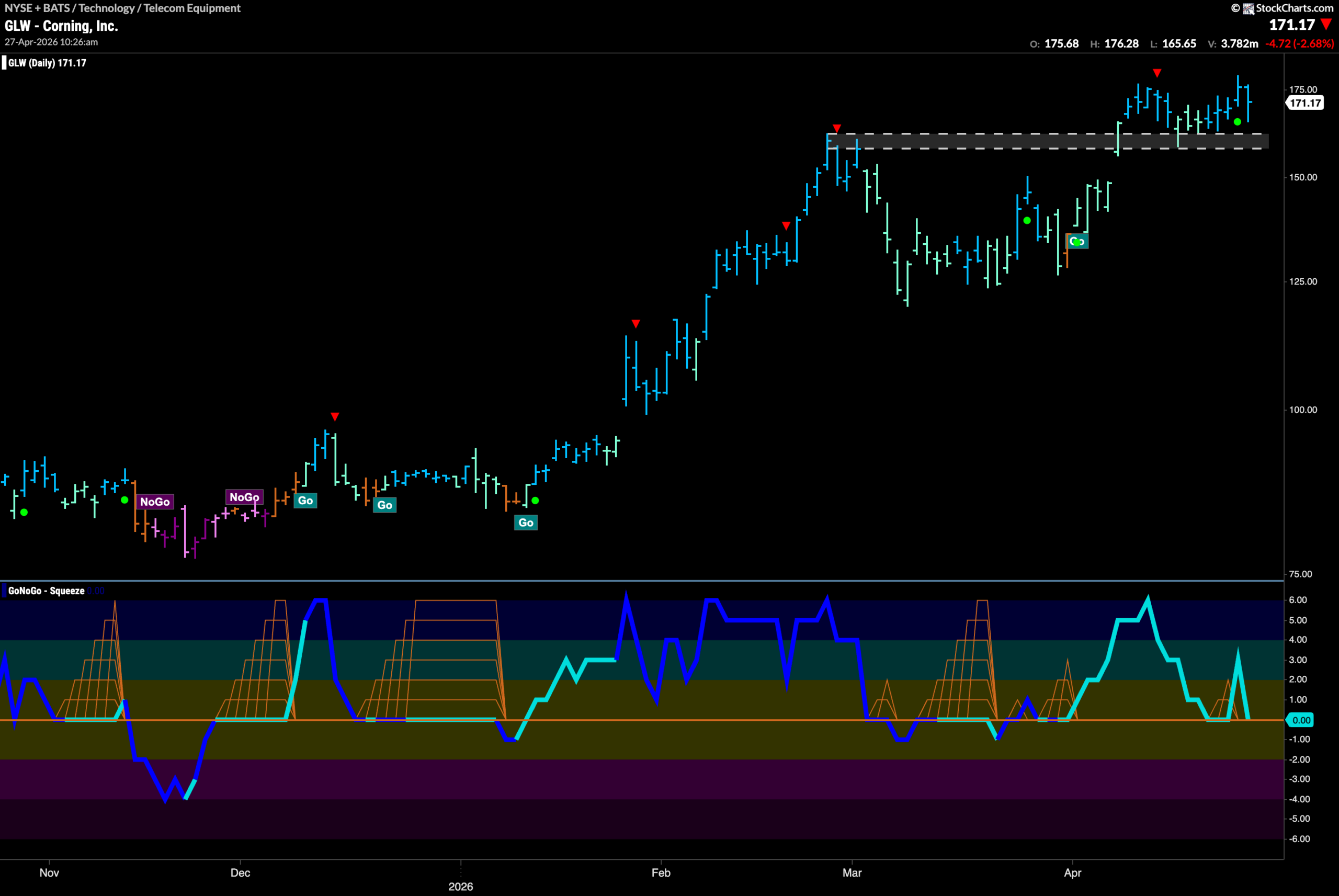Image resolution: width=1339 pixels, height=896 pixels.
Task: Click the 2026 year label on time axis
Action: [460, 886]
